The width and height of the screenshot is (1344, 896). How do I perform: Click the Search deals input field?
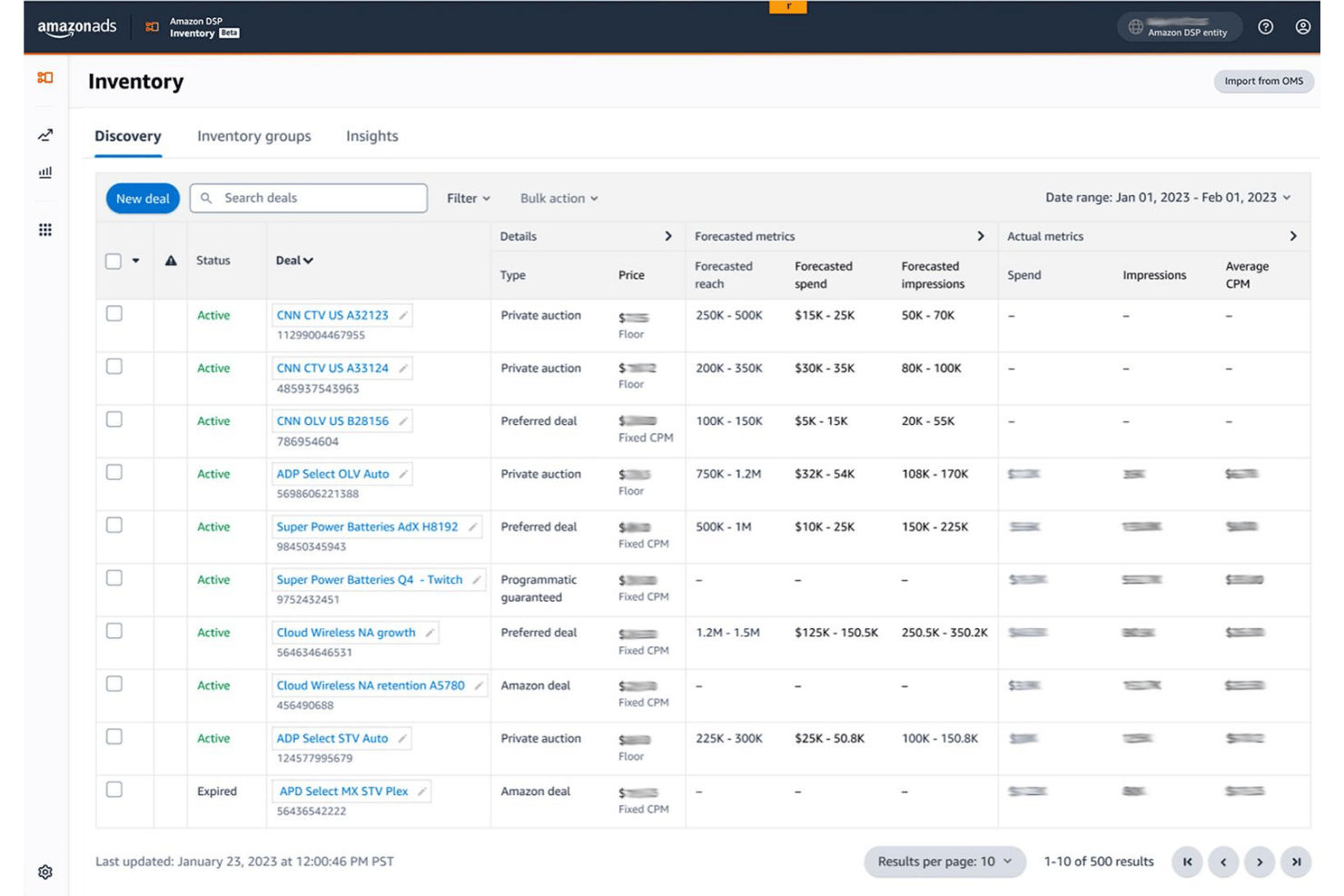point(309,198)
